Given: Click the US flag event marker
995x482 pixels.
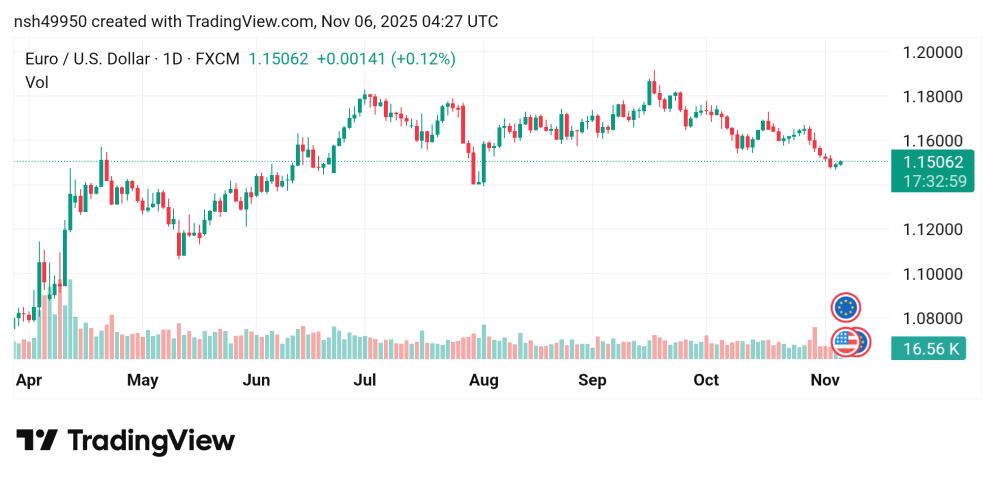Looking at the screenshot, I should (846, 342).
